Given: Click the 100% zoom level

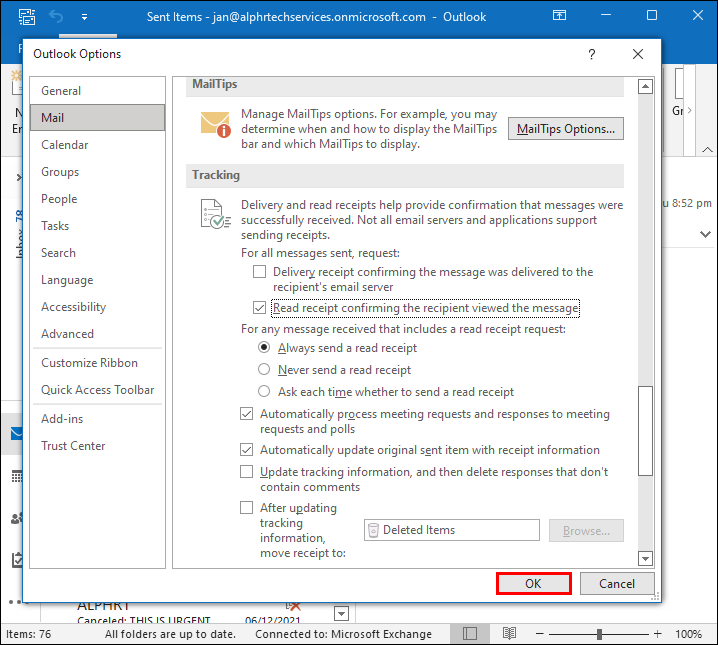Looking at the screenshot, I should coord(689,634).
